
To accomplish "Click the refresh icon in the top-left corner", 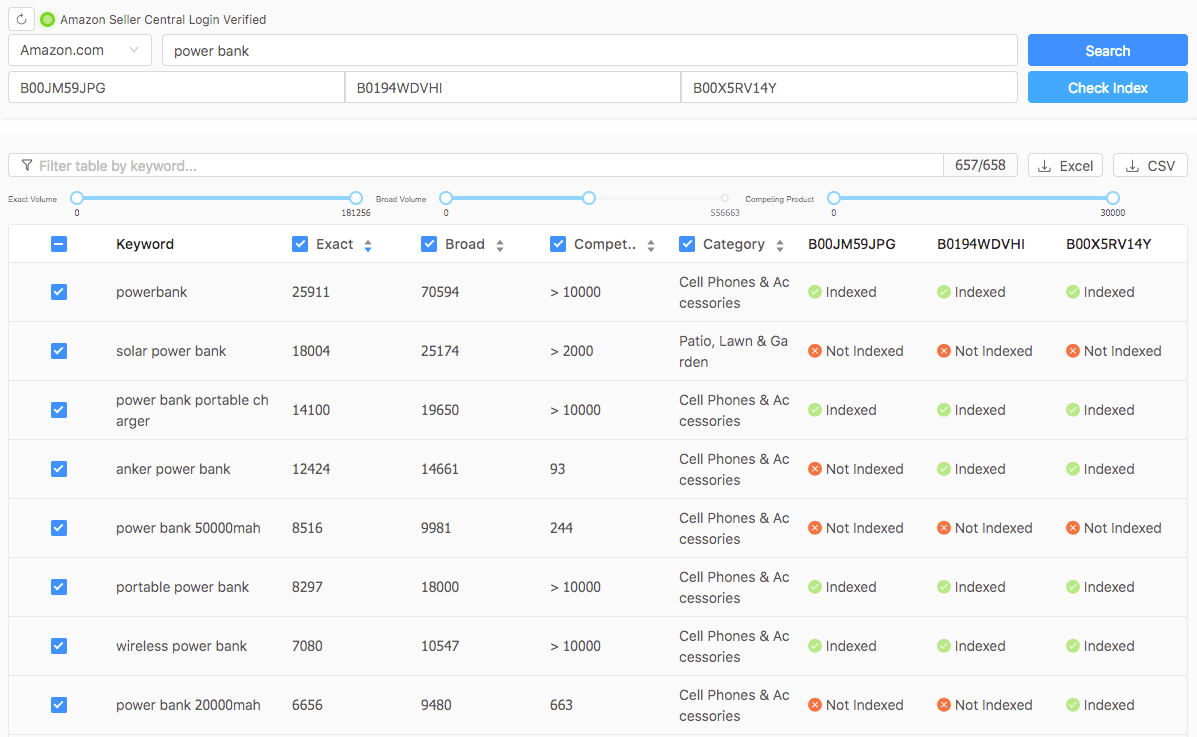I will 20,19.
